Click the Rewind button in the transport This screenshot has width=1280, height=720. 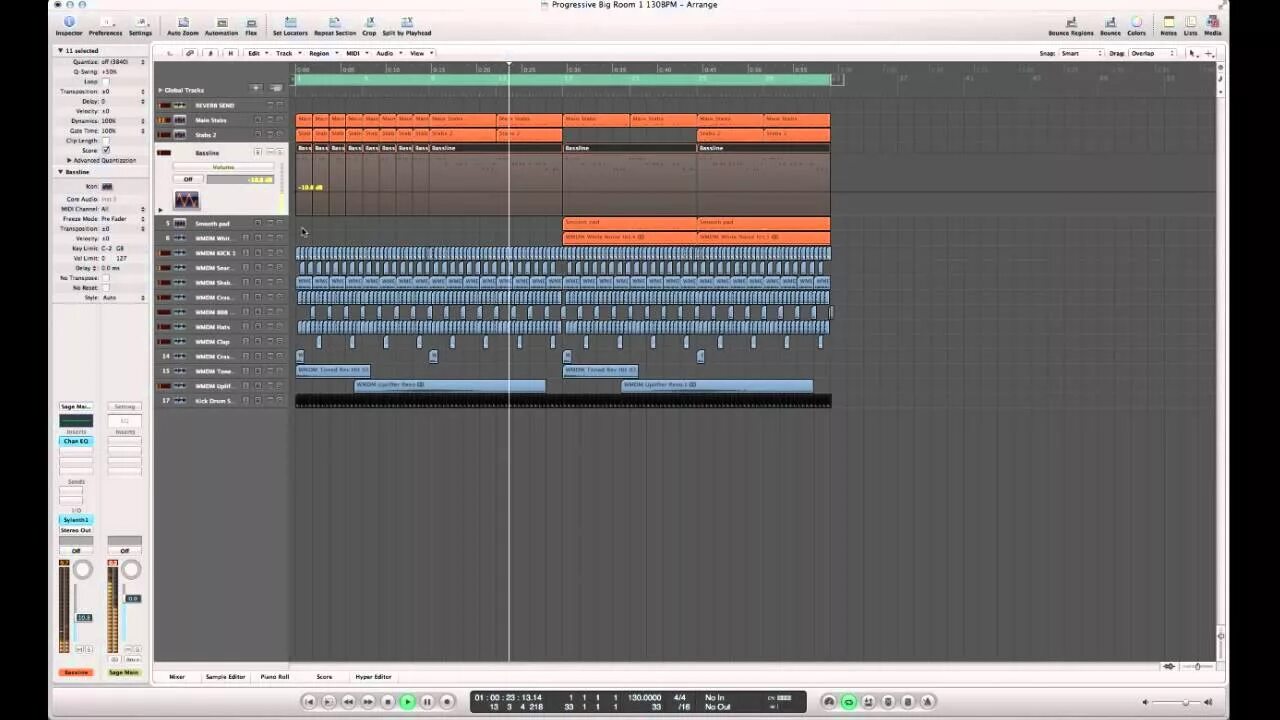[x=348, y=702]
